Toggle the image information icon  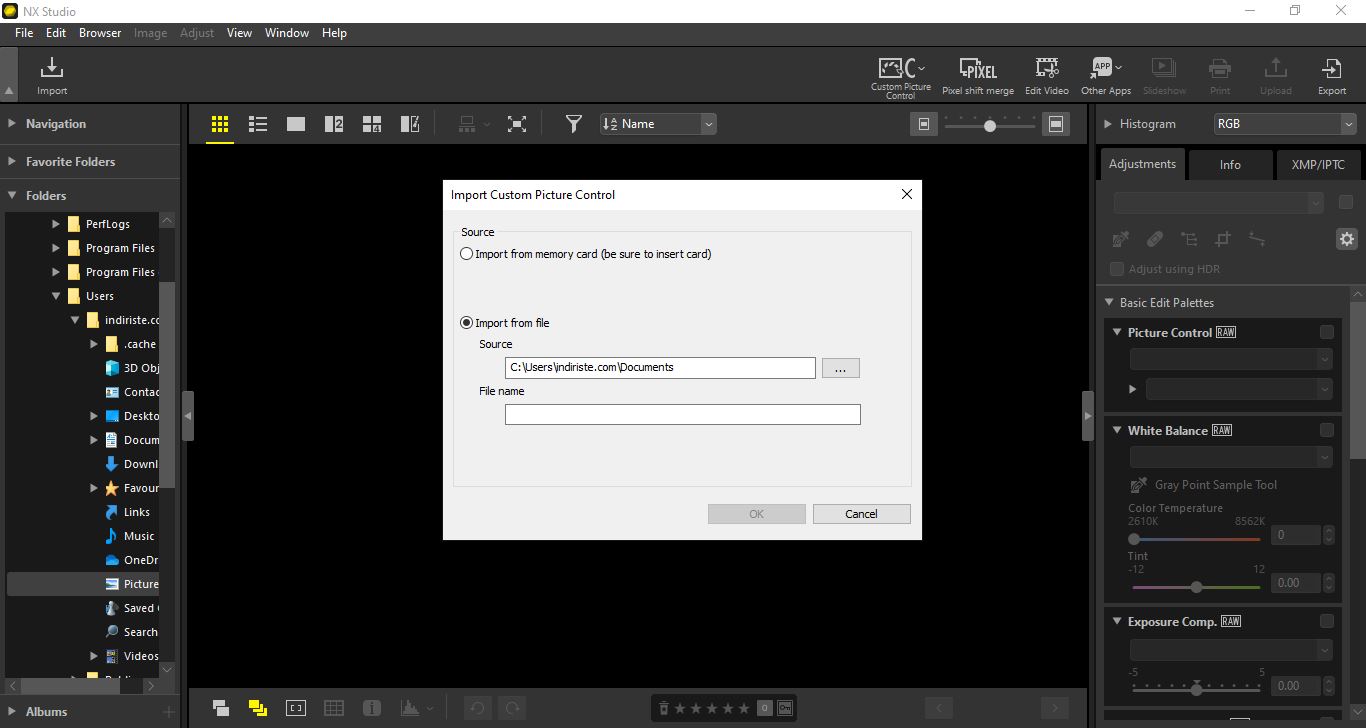[372, 708]
